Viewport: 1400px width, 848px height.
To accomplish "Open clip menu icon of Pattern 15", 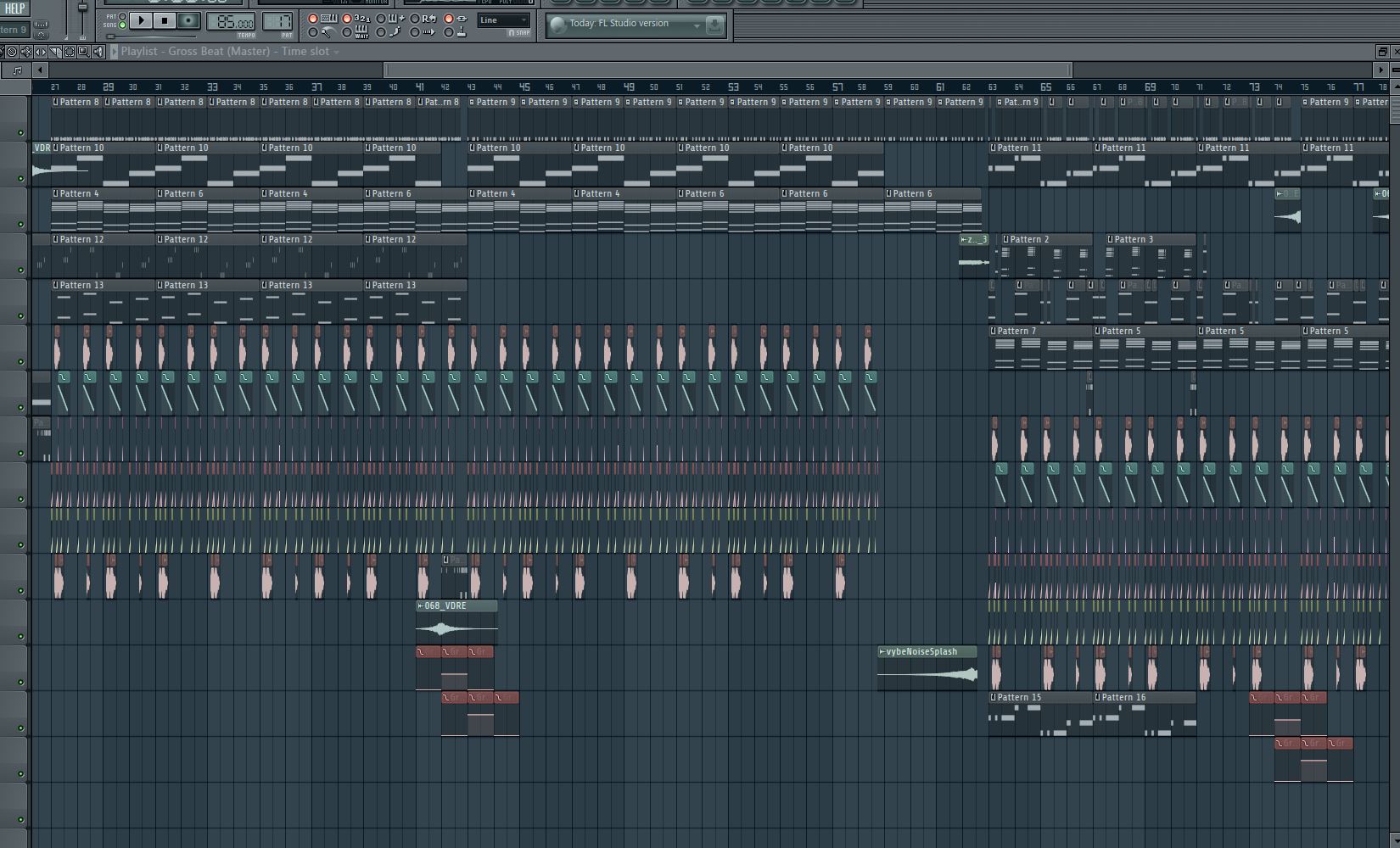I will click(x=993, y=697).
